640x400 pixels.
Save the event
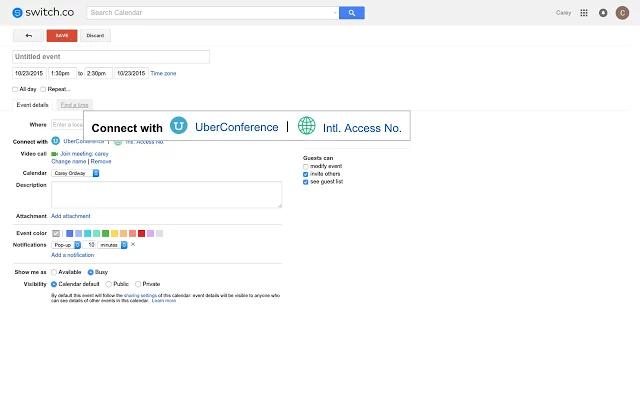coord(62,36)
